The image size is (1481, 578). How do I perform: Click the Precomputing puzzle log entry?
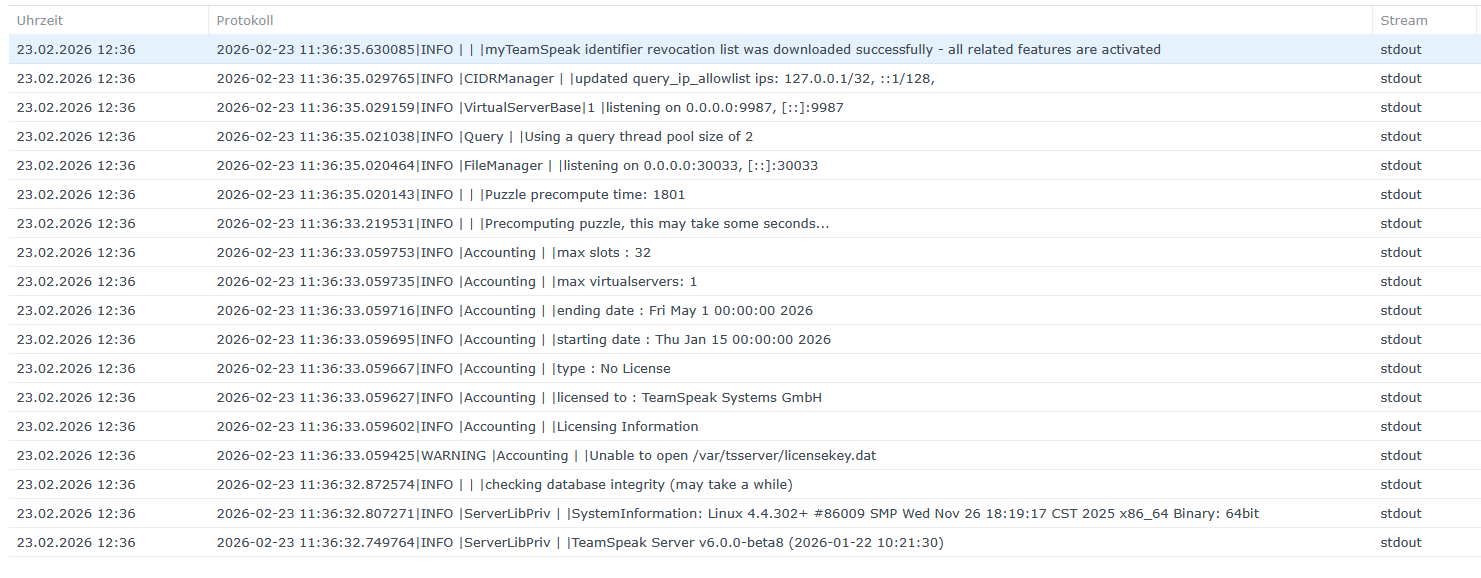click(x=522, y=223)
